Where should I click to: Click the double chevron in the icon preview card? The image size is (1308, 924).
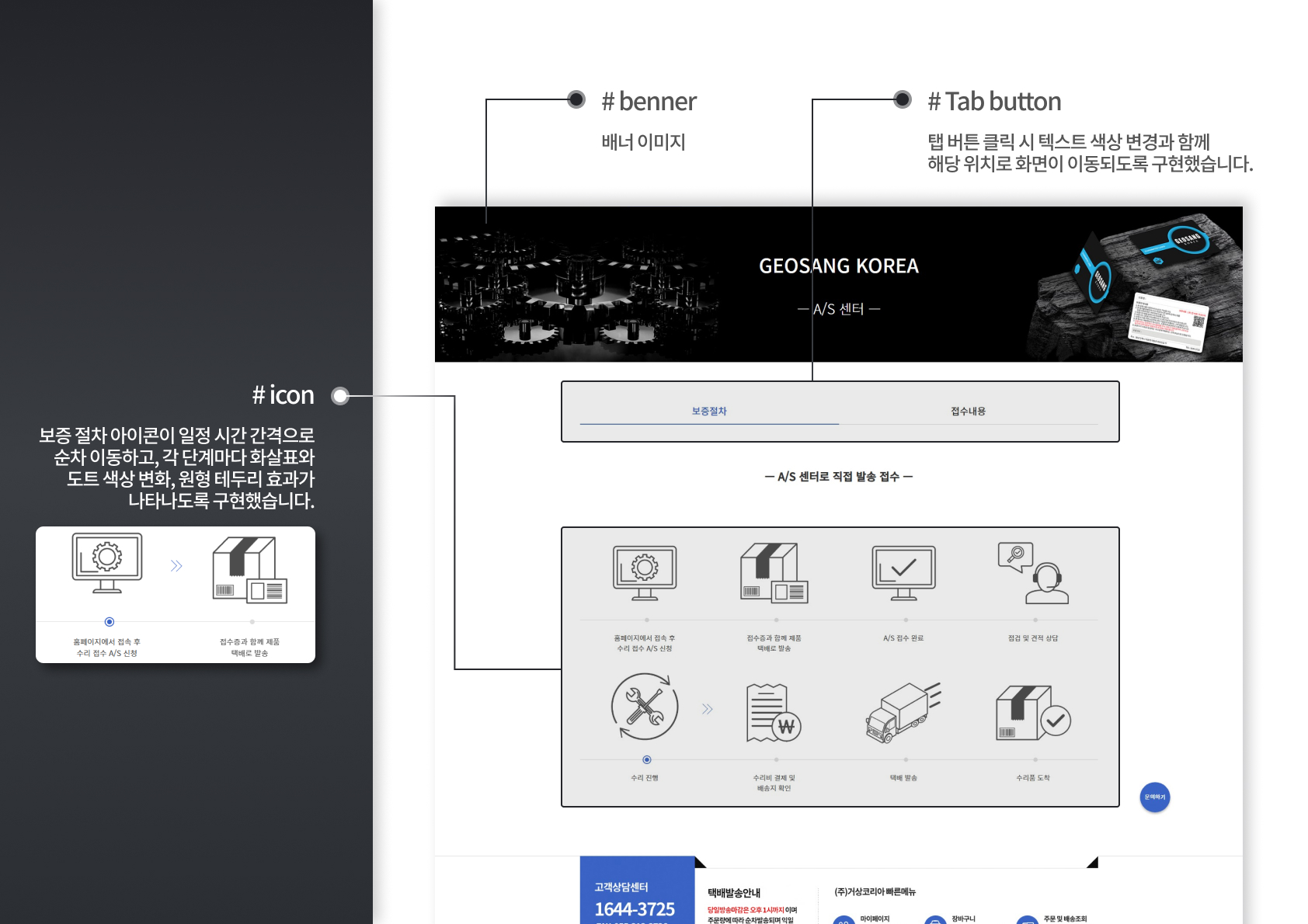coord(176,566)
